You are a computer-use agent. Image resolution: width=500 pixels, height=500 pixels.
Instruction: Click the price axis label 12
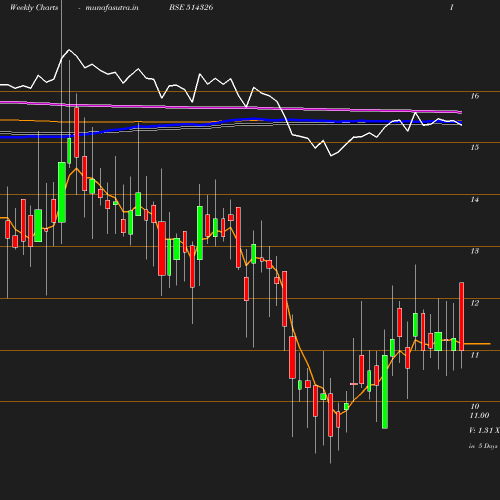[x=475, y=303]
